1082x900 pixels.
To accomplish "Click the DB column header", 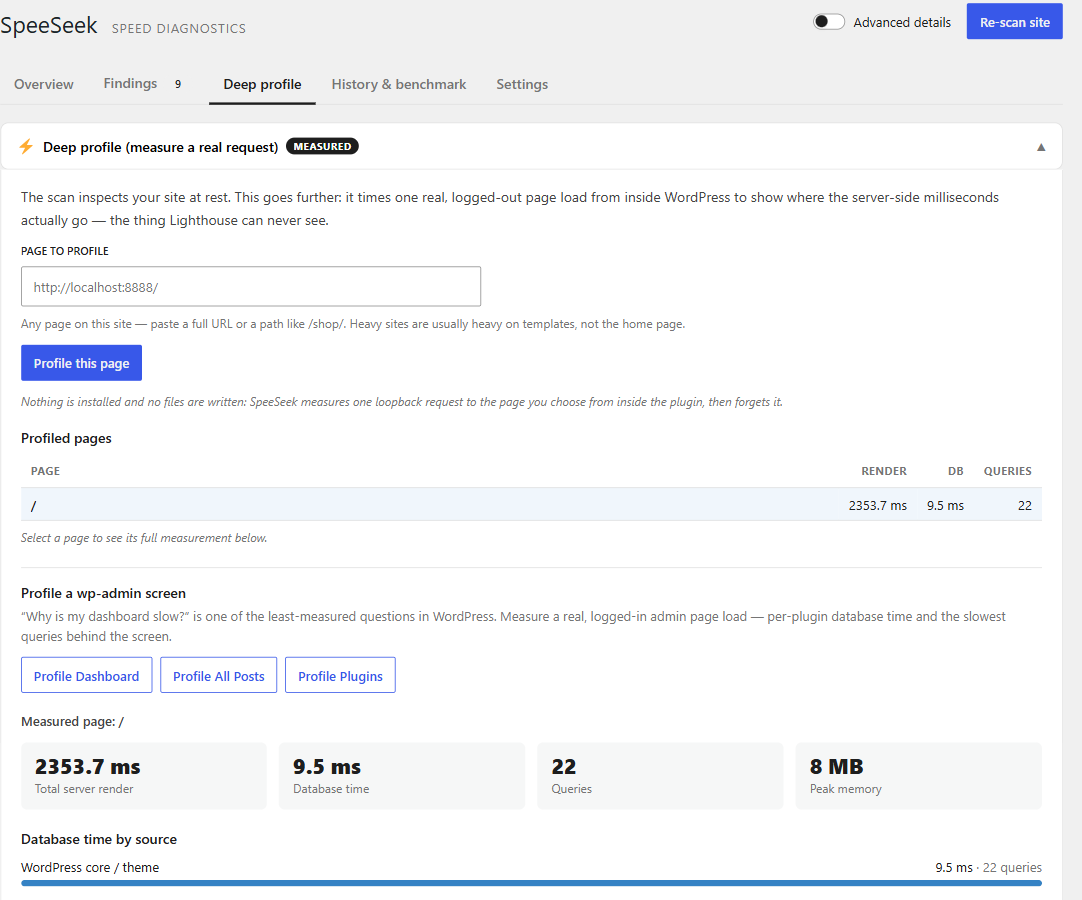I will pyautogui.click(x=956, y=471).
